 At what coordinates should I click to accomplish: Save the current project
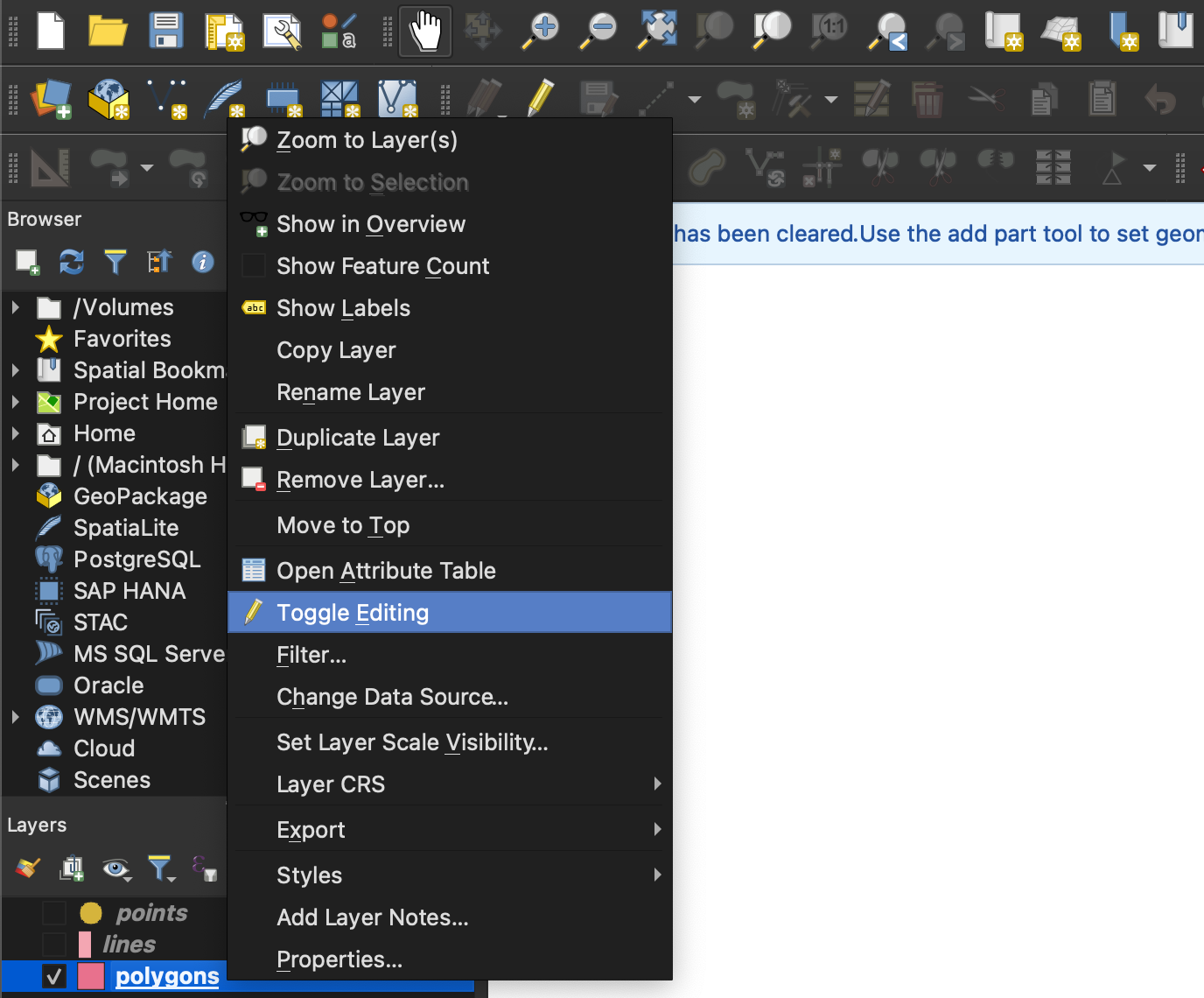165,31
